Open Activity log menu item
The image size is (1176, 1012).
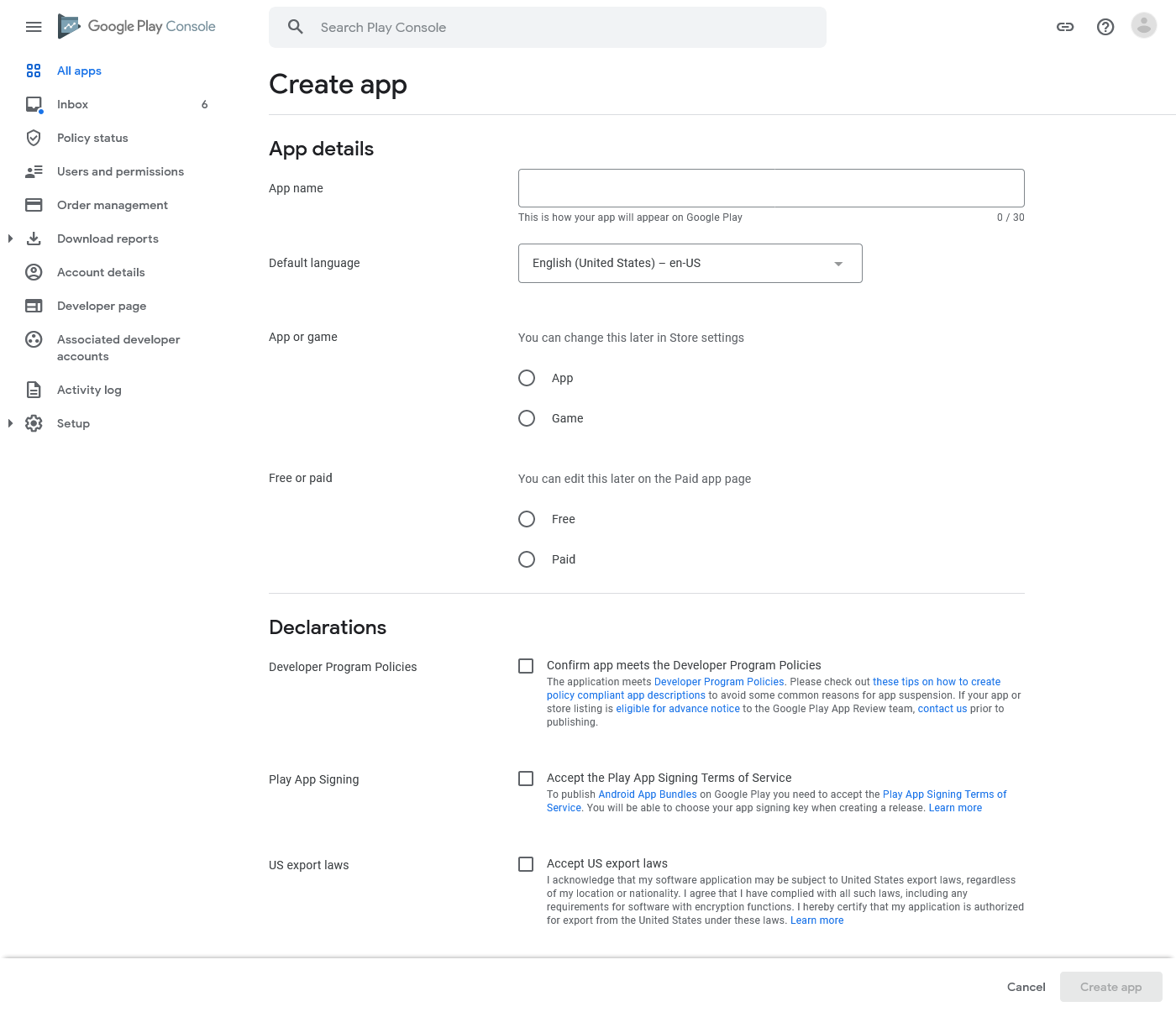click(x=89, y=390)
